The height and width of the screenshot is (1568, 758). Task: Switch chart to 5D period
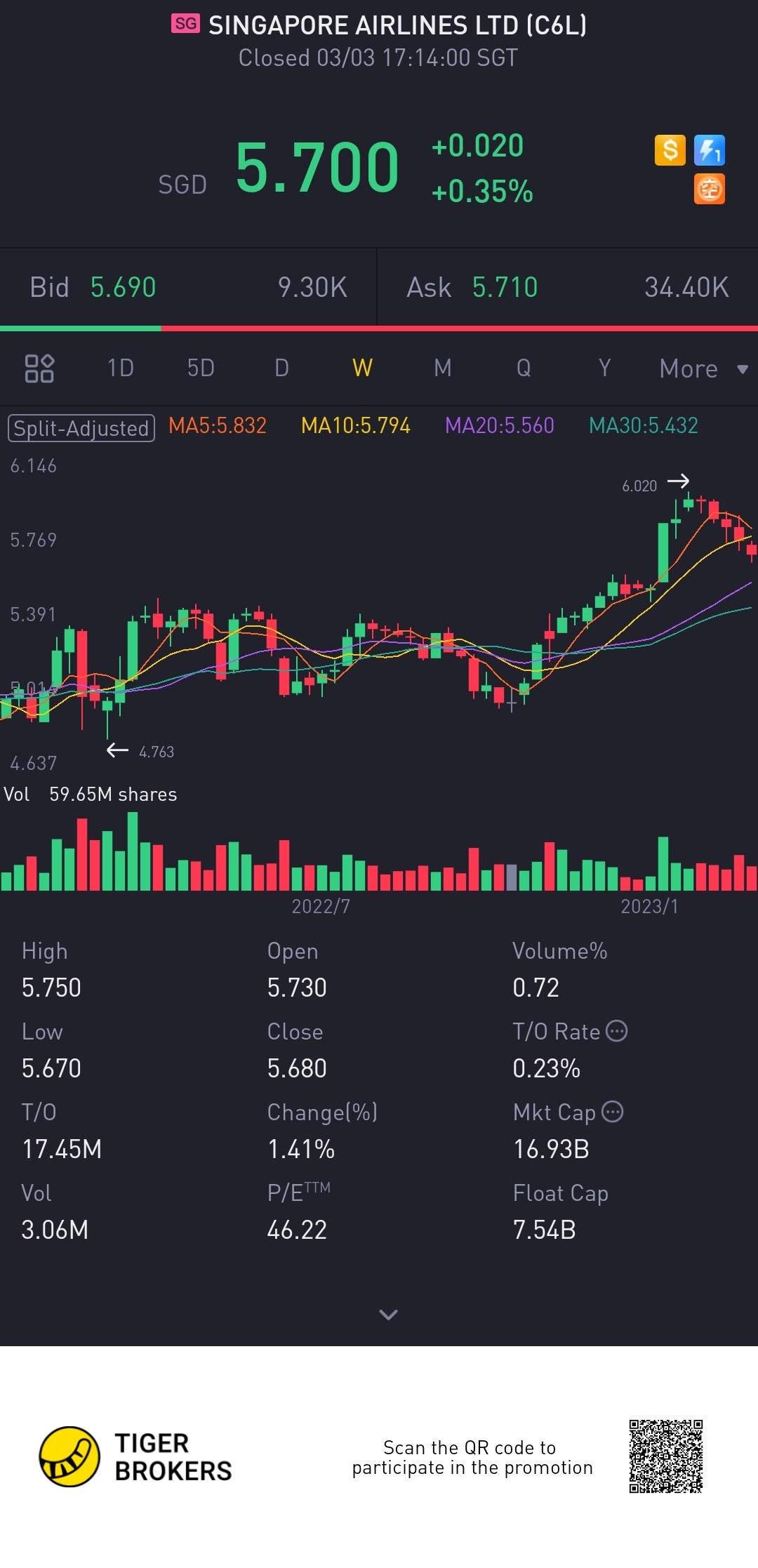(201, 368)
